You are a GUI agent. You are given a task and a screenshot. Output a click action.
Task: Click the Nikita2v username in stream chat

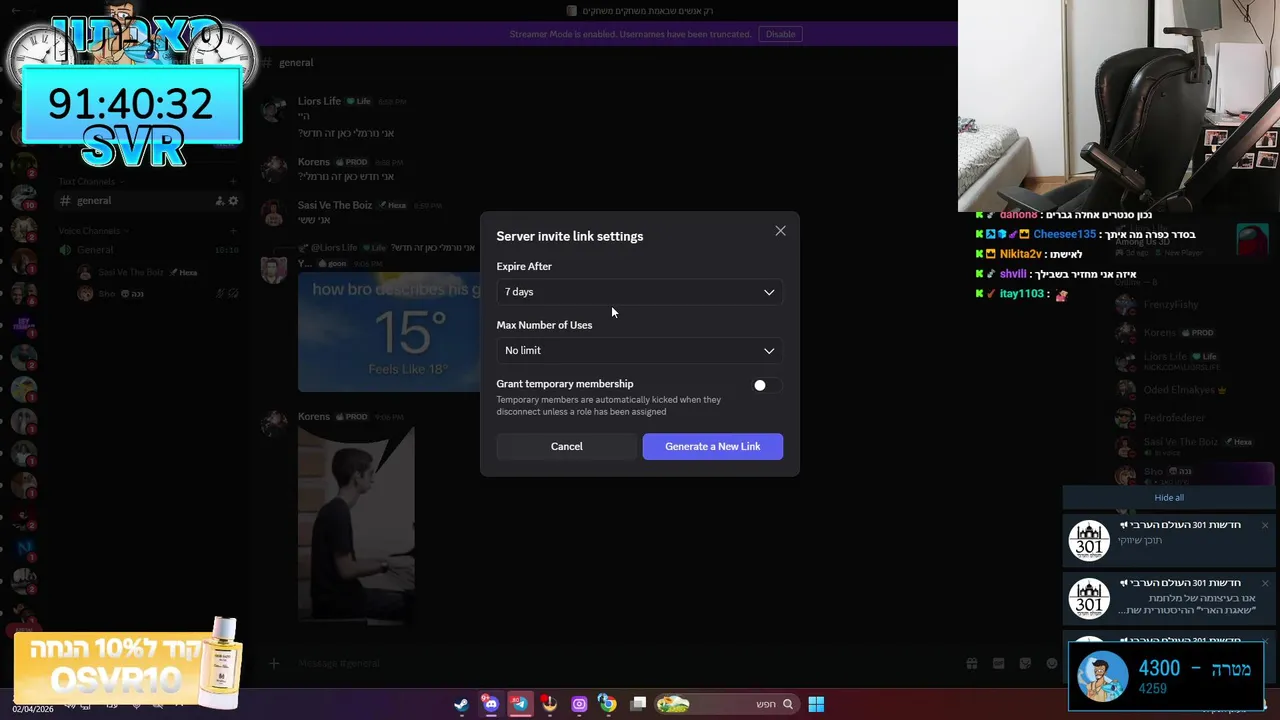[1020, 254]
